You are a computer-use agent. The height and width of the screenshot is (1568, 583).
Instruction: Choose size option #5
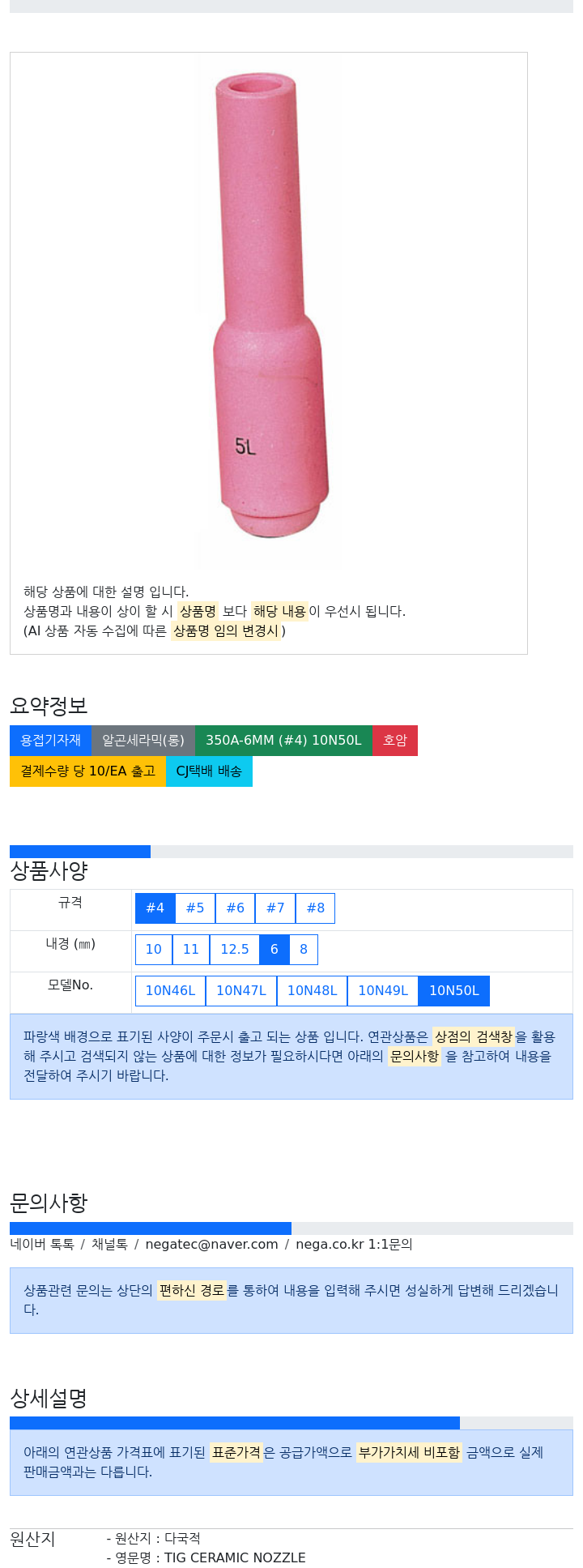(195, 908)
